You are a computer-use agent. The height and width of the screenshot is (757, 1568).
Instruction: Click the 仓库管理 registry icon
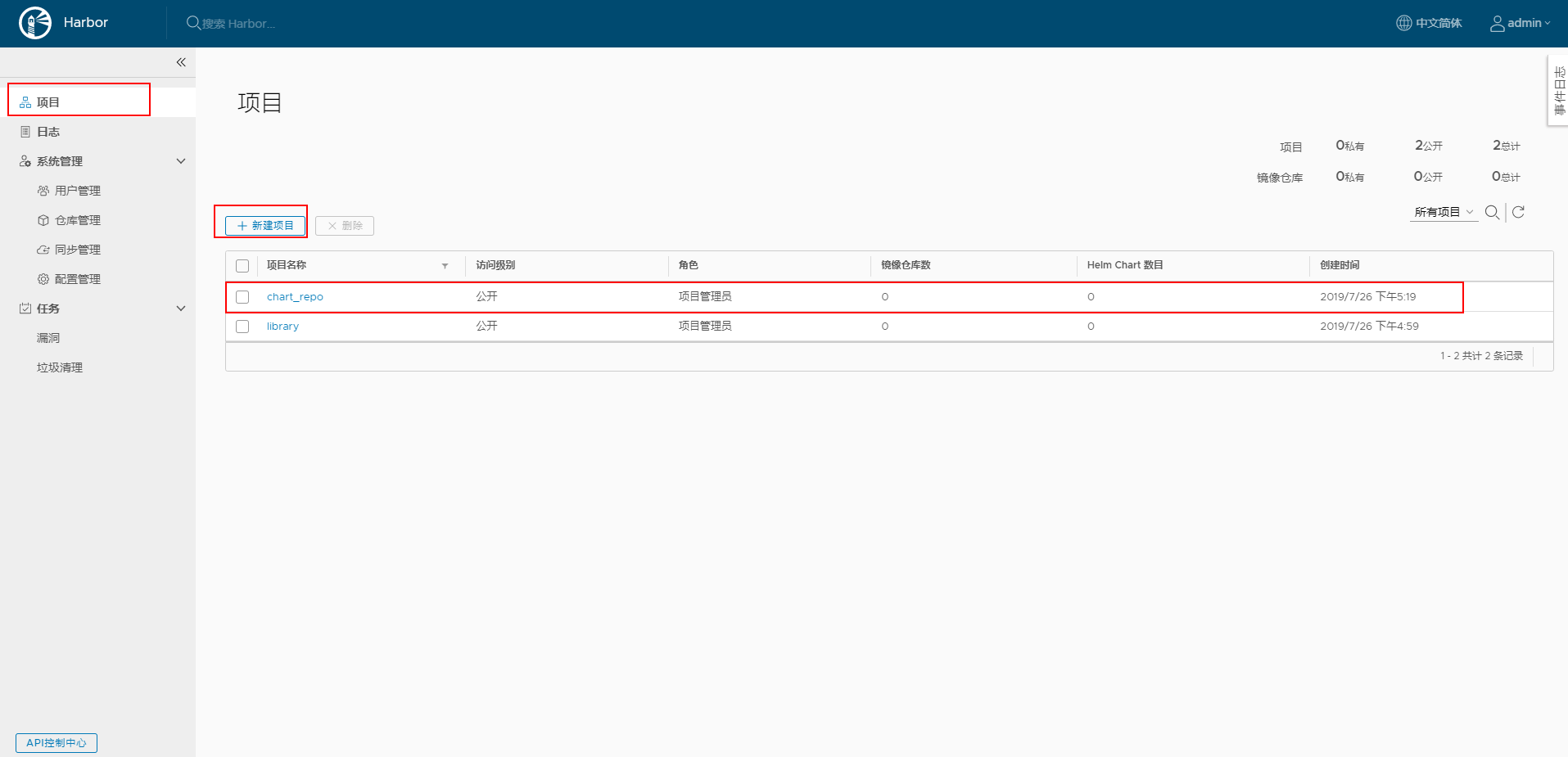click(43, 219)
